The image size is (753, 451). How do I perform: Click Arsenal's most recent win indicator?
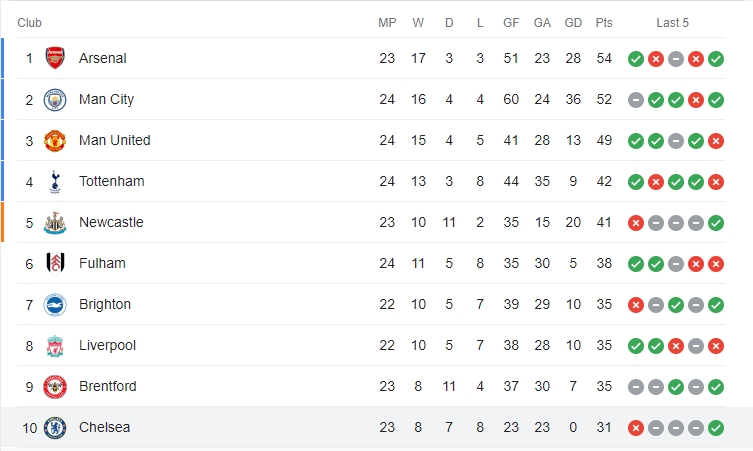[x=716, y=59]
